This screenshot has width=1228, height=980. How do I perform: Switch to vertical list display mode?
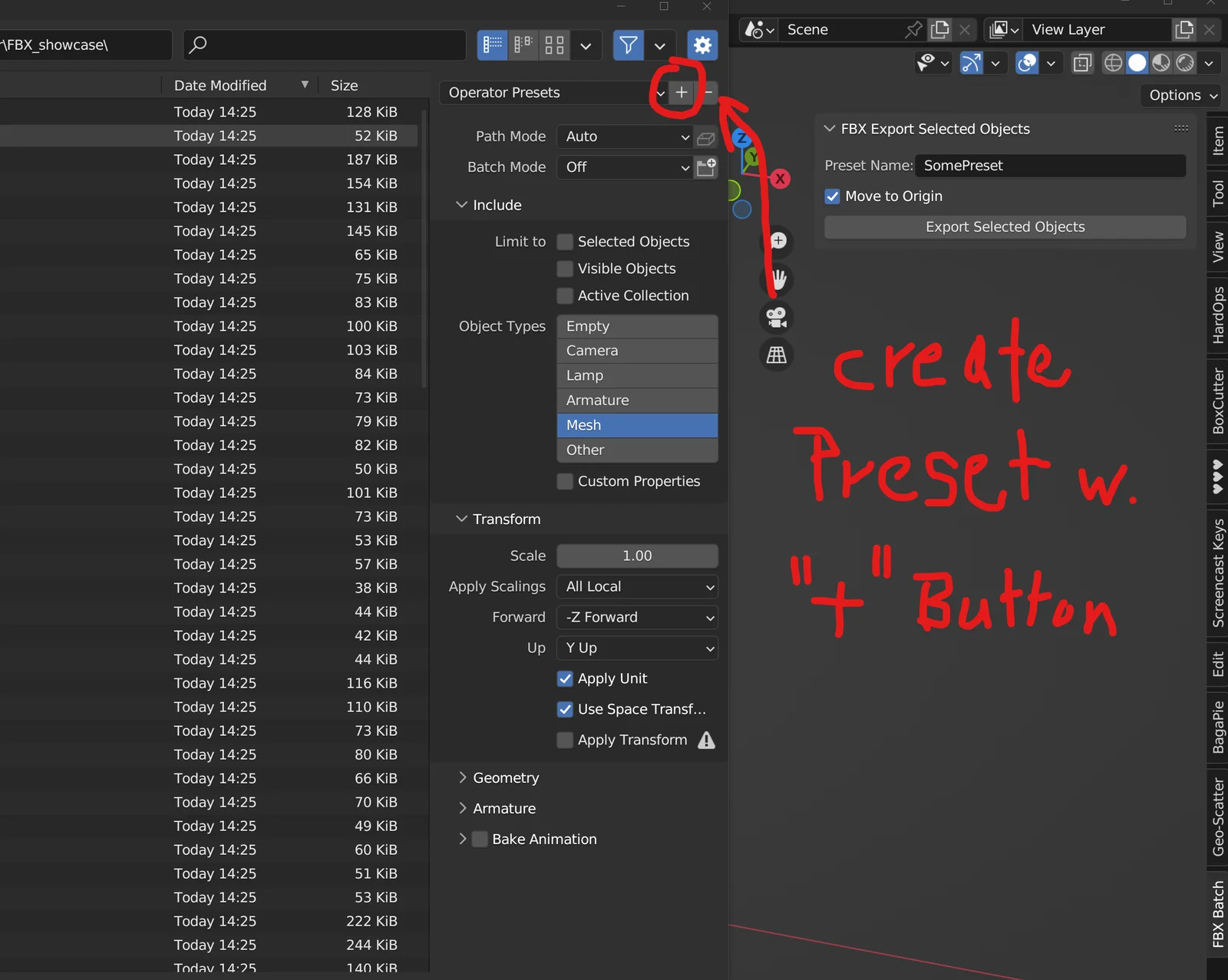click(493, 45)
